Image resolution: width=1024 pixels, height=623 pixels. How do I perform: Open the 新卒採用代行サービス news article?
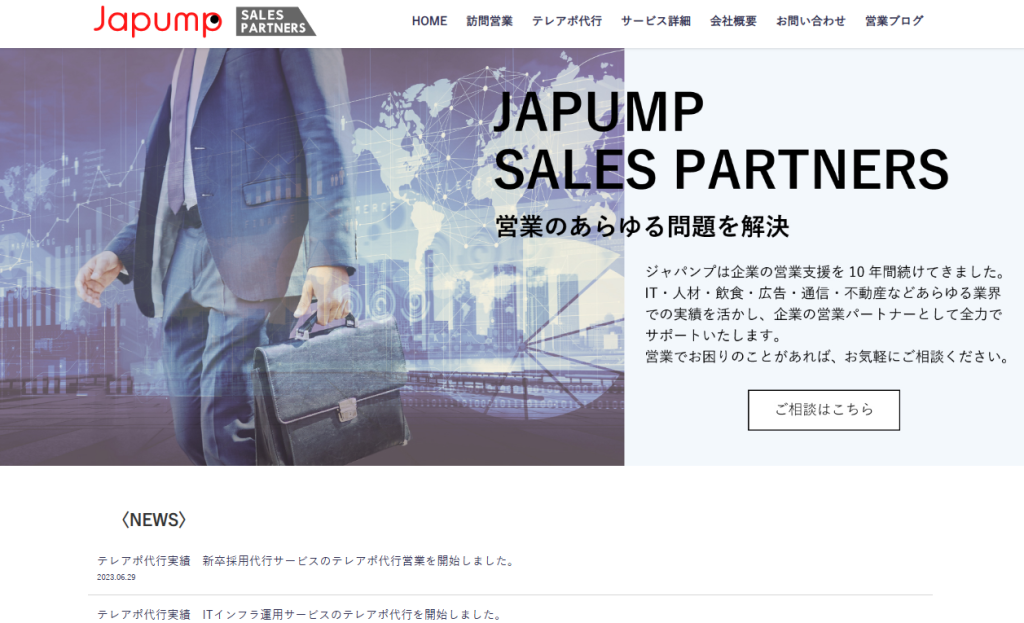359,561
